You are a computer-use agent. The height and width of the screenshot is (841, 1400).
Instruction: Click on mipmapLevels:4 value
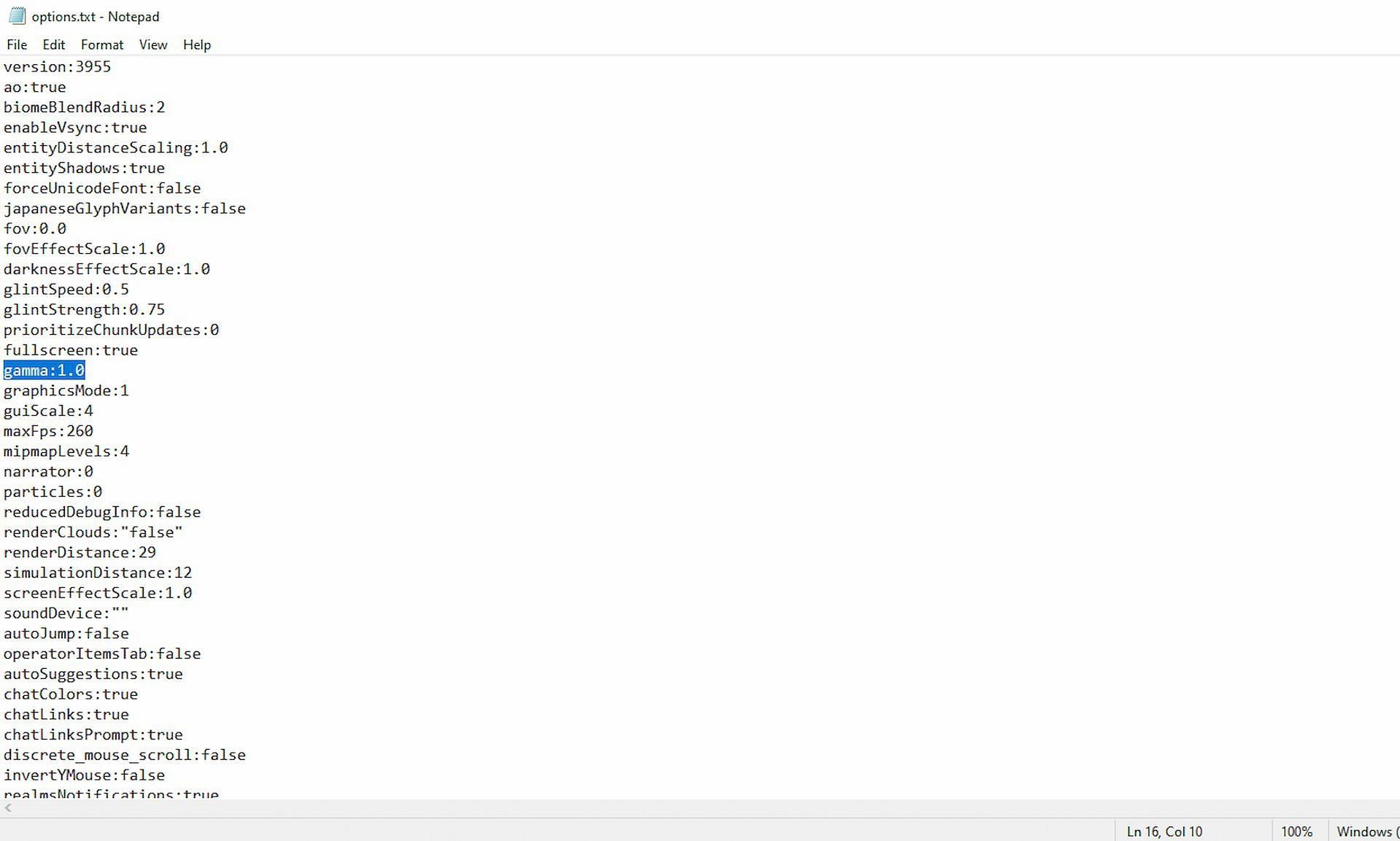(x=125, y=451)
